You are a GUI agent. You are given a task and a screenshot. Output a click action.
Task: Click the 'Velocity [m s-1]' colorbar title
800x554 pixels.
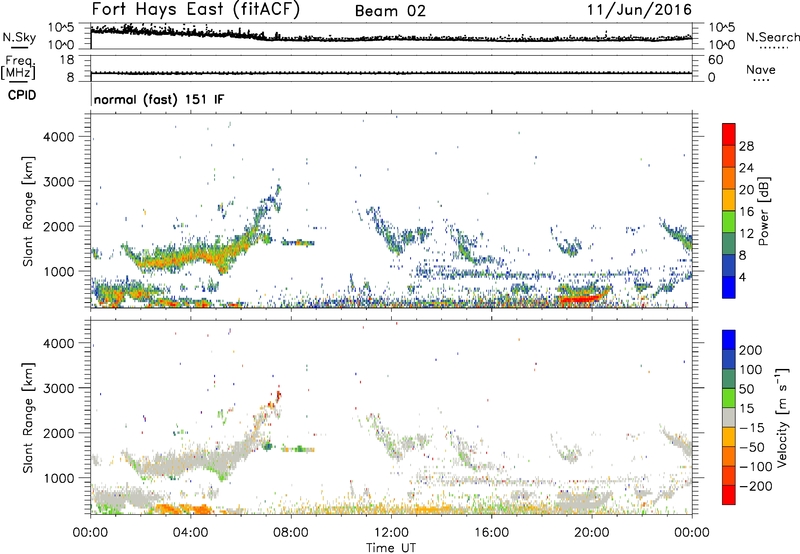[783, 417]
